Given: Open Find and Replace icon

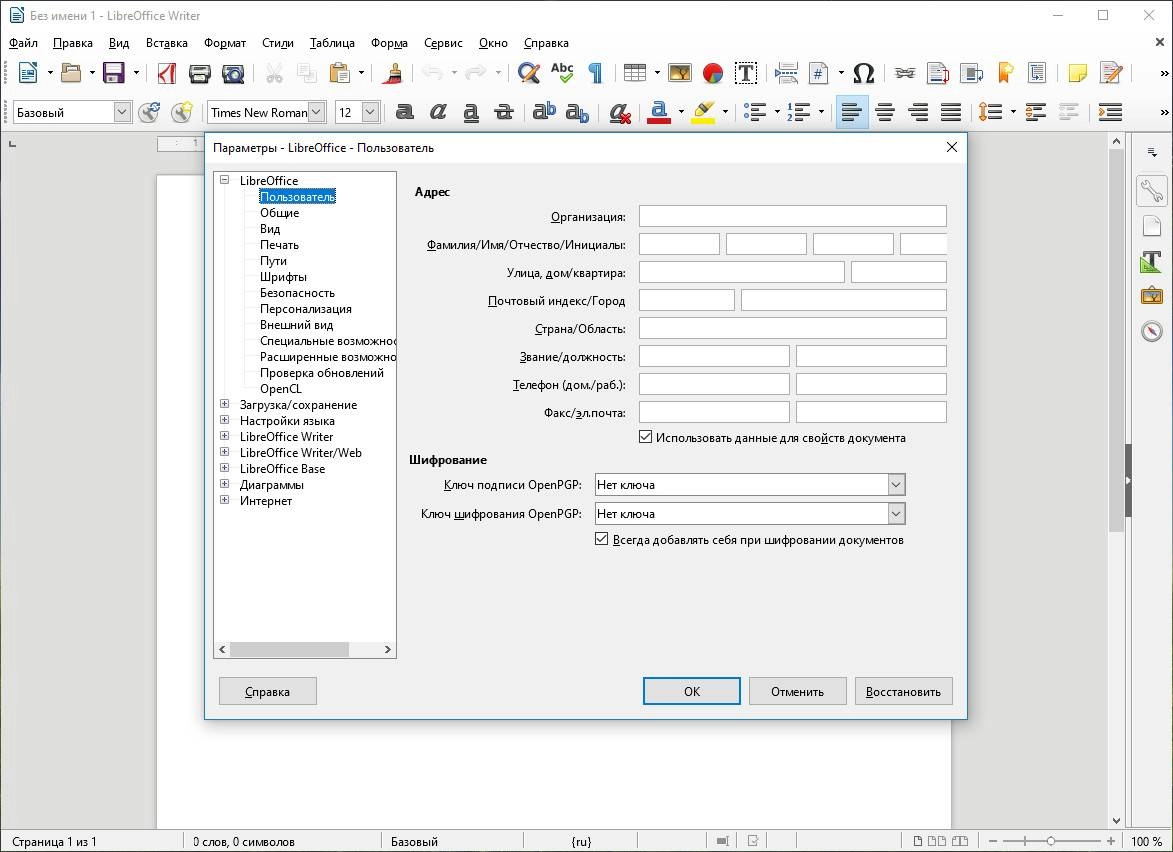Looking at the screenshot, I should 528,73.
